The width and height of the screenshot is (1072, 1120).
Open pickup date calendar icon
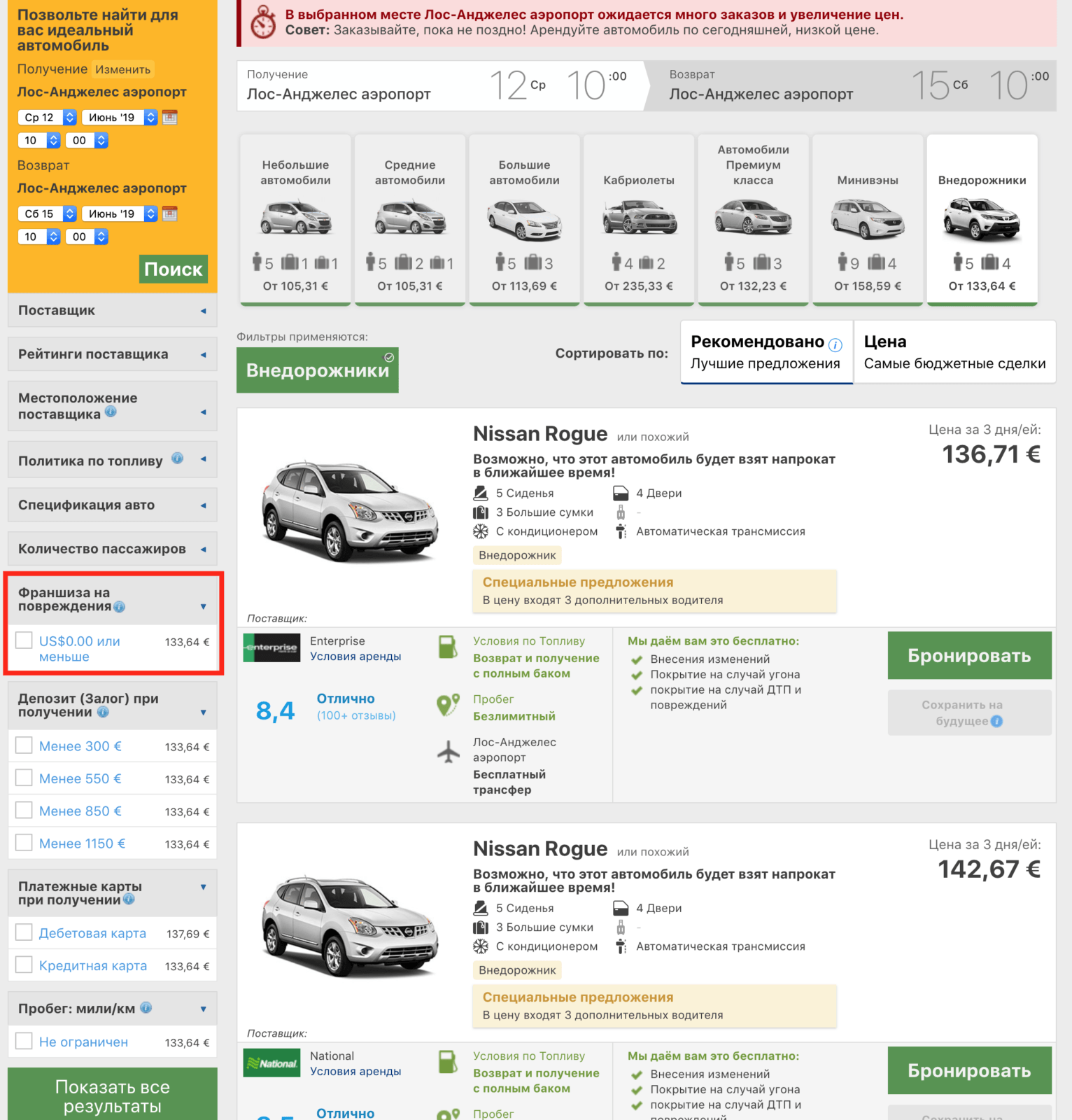point(169,118)
